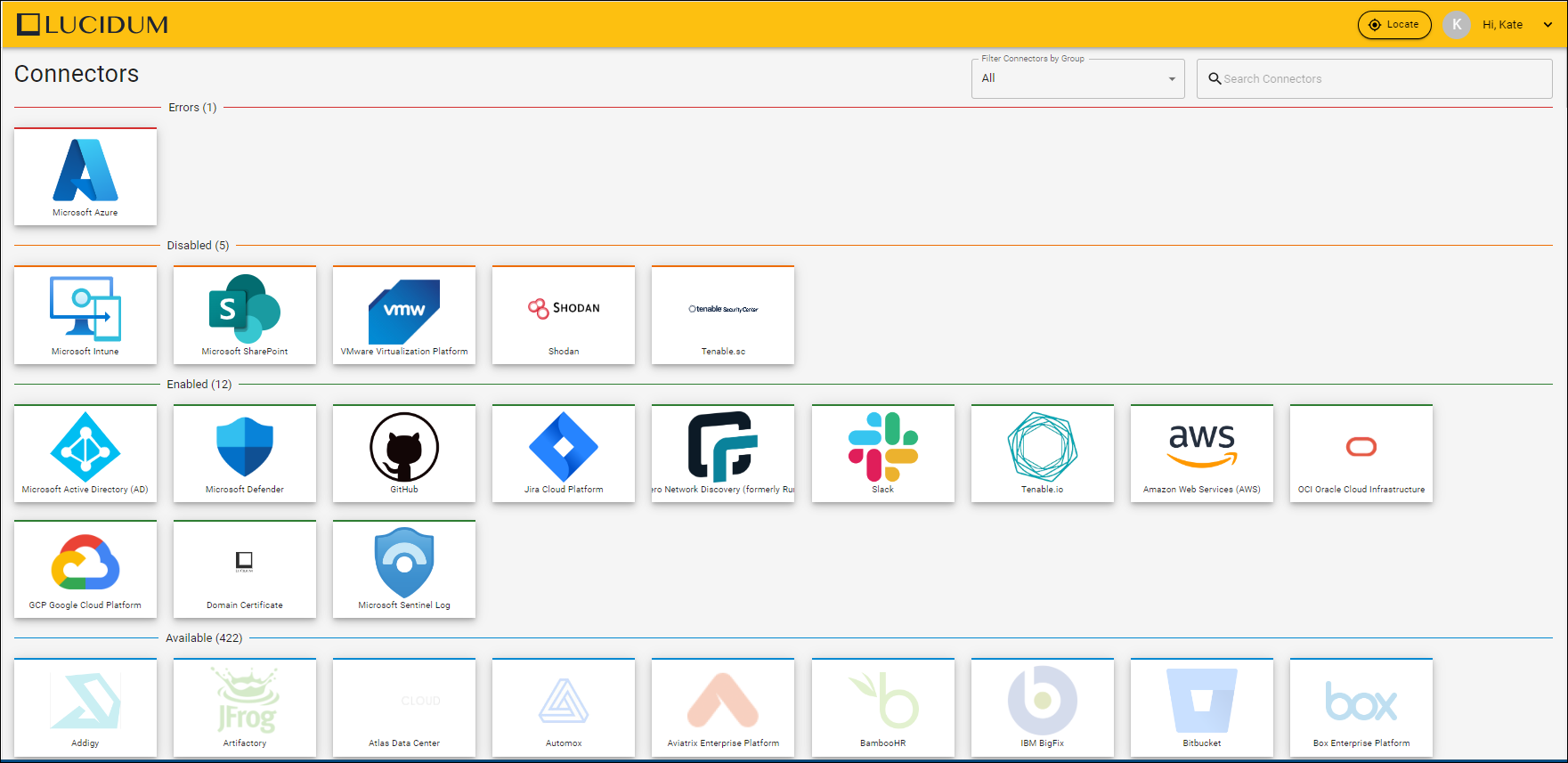Click the Connectors page title

77,74
